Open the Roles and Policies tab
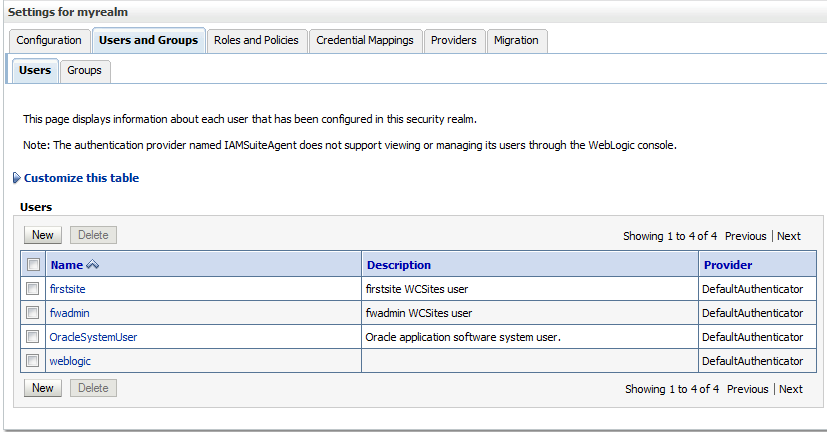This screenshot has height=432, width=827. pyautogui.click(x=256, y=41)
